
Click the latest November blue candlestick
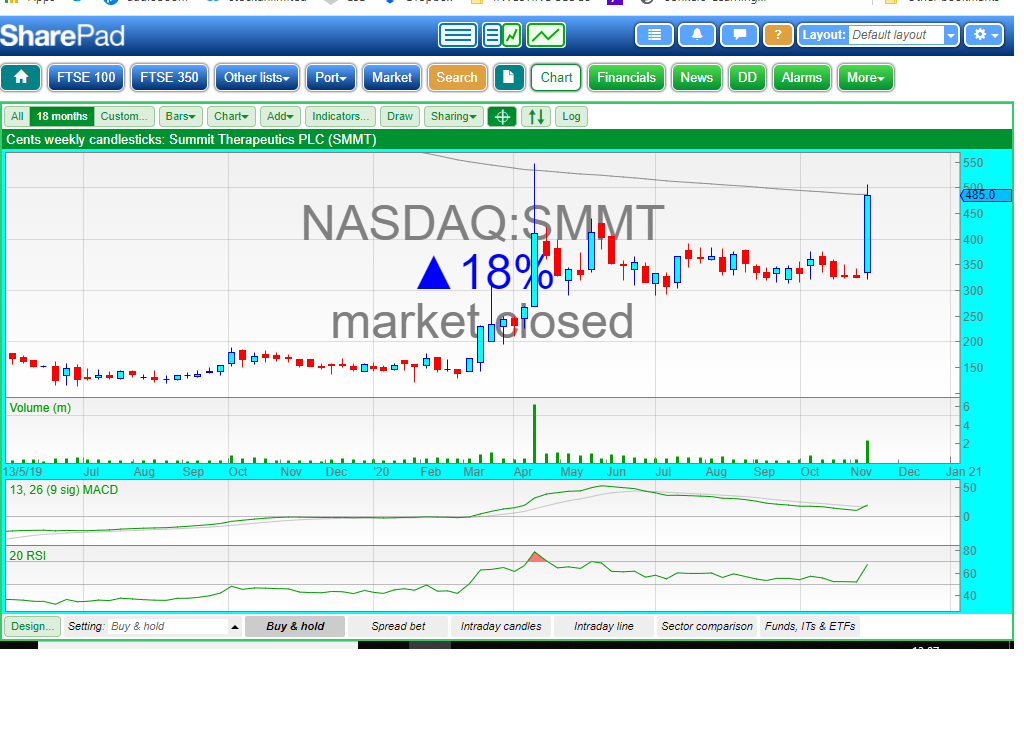(867, 233)
